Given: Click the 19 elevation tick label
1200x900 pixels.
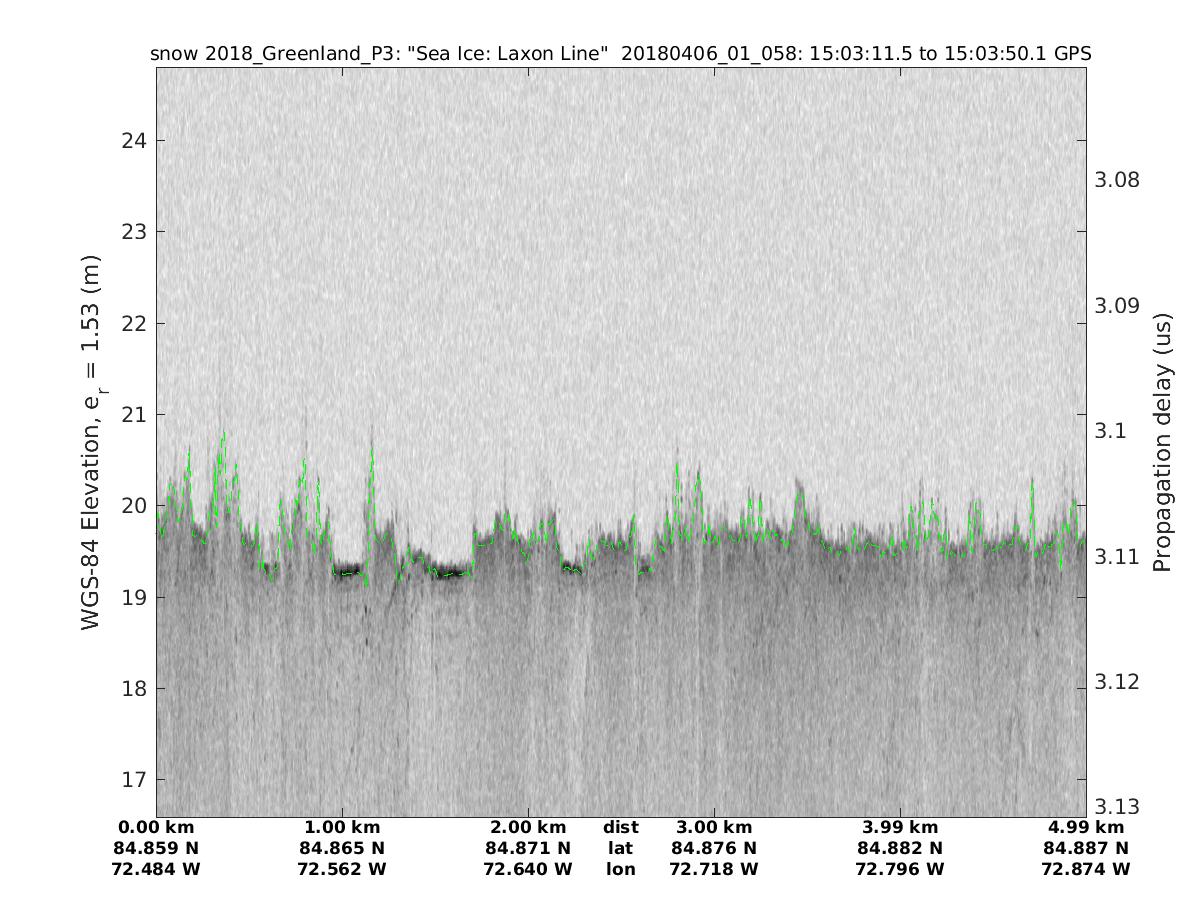Looking at the screenshot, I should (134, 597).
